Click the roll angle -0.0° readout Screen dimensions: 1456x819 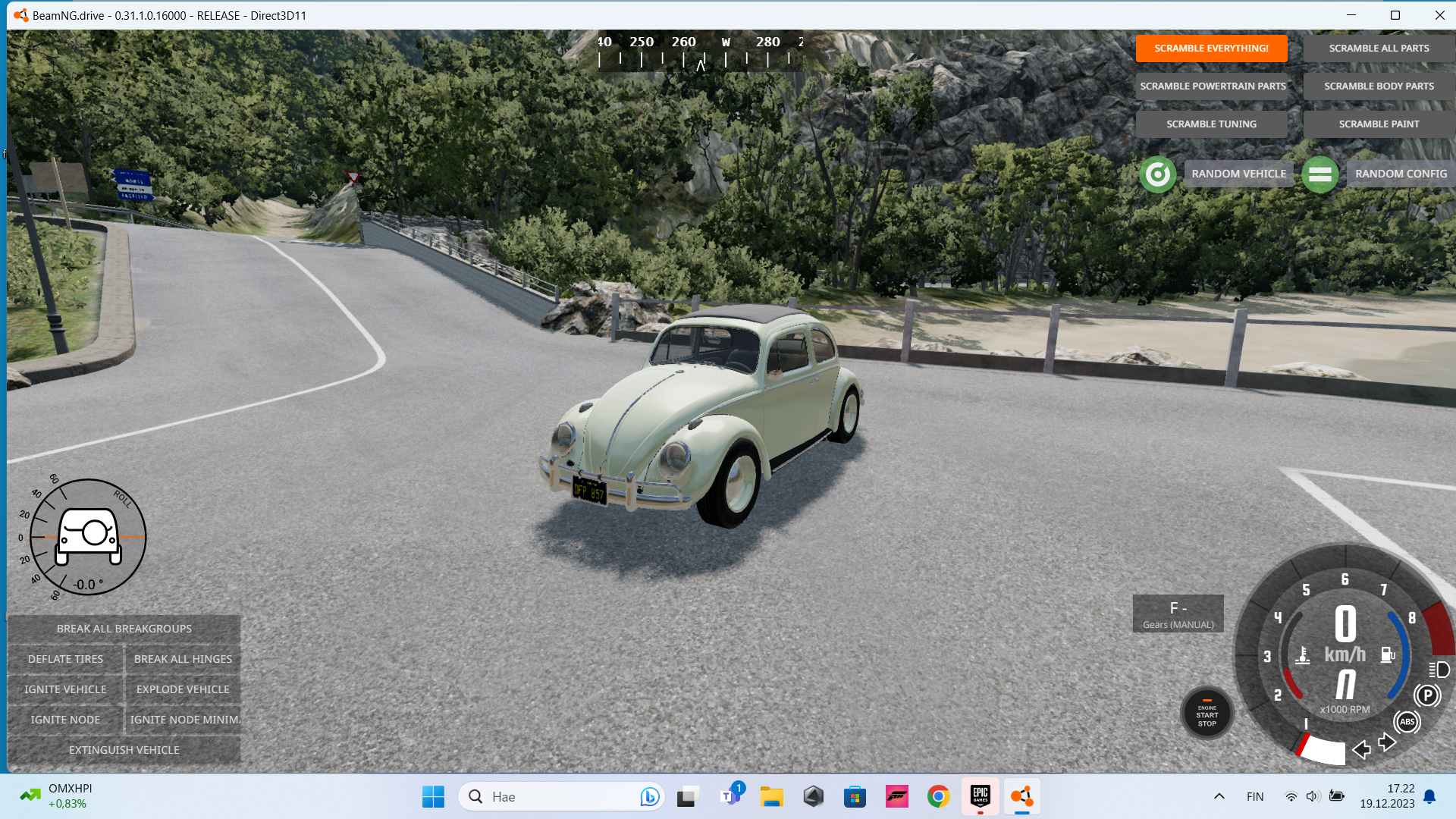tap(88, 585)
